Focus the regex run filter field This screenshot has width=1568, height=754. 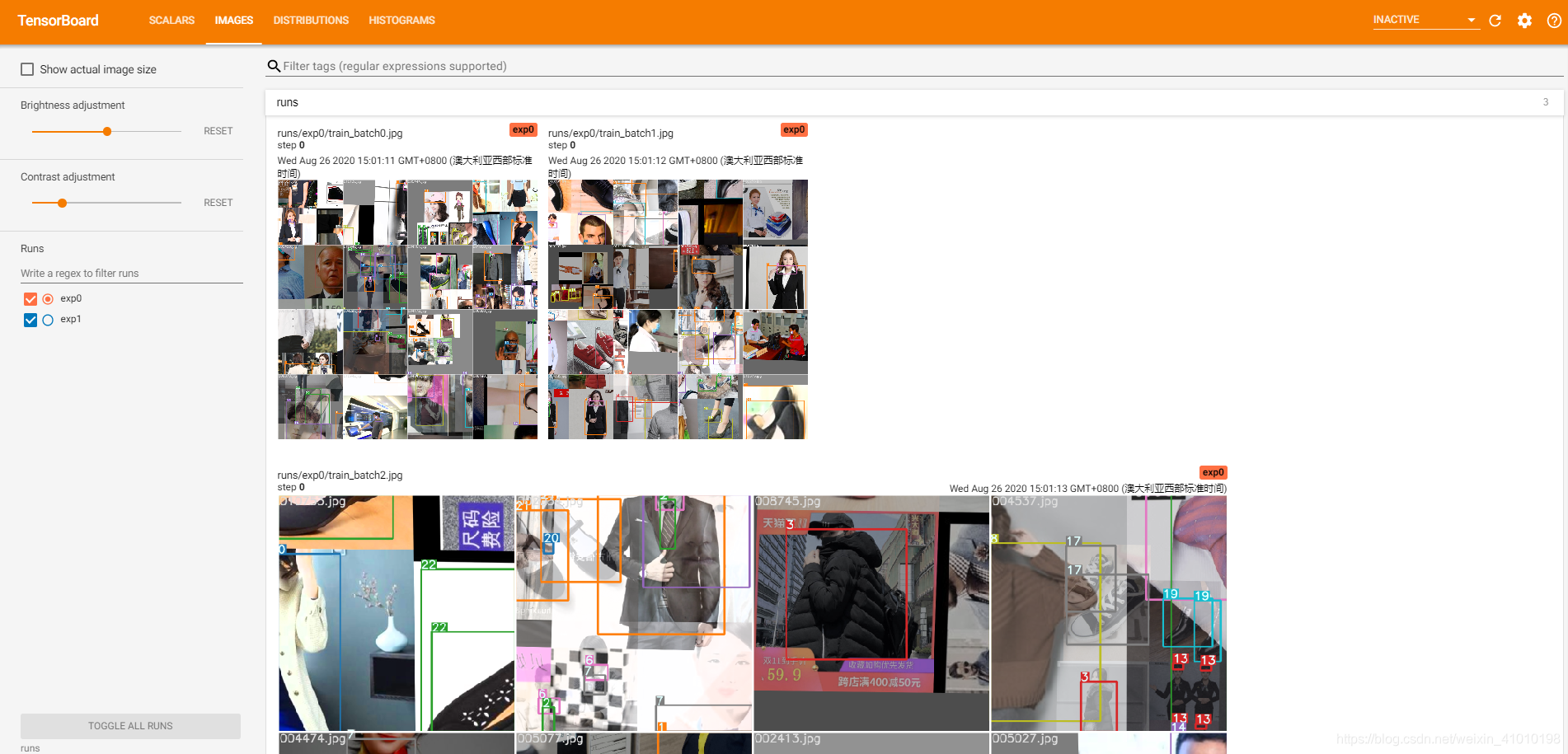point(132,274)
